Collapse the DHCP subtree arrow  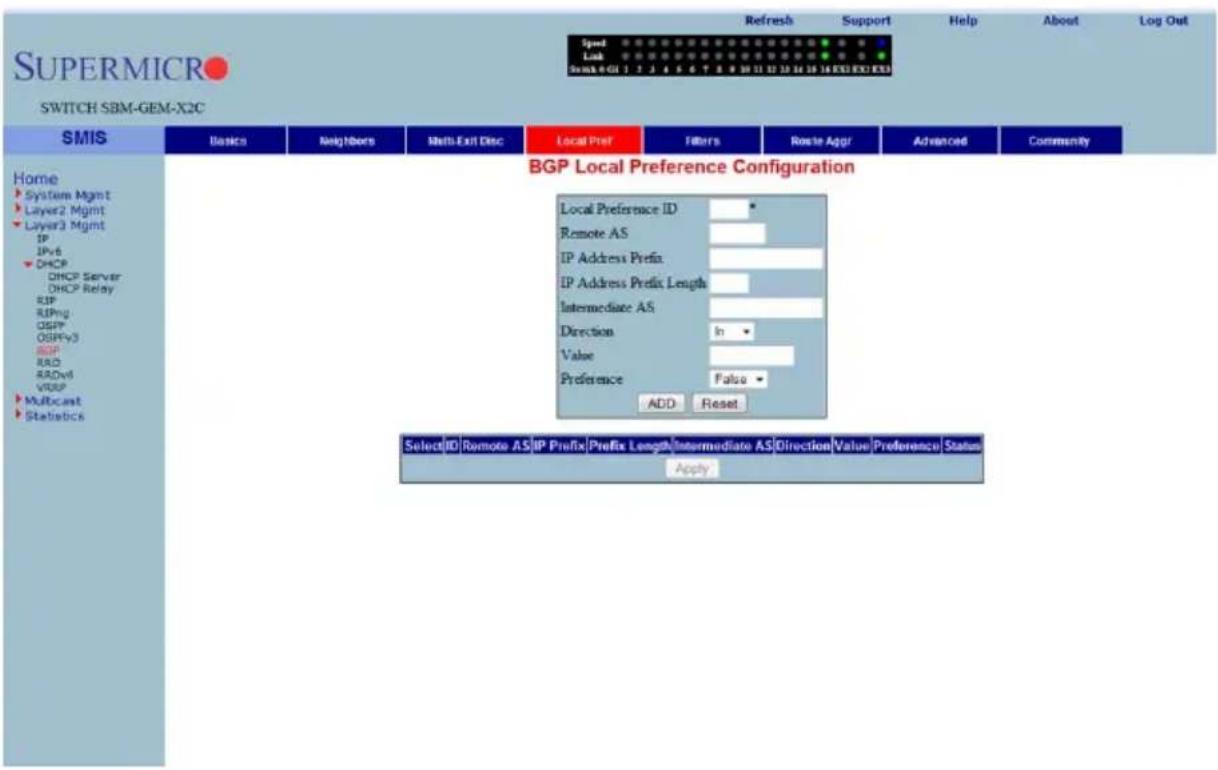pos(29,265)
